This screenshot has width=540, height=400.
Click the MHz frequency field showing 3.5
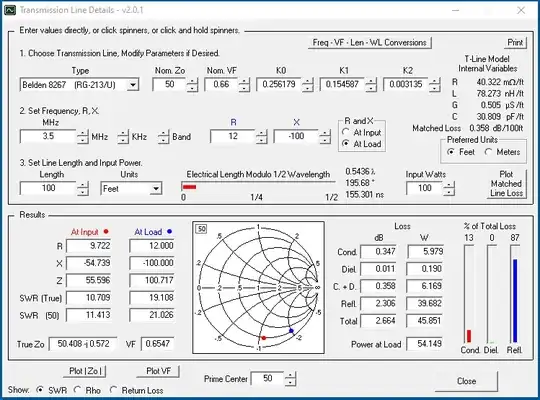[x=48, y=136]
